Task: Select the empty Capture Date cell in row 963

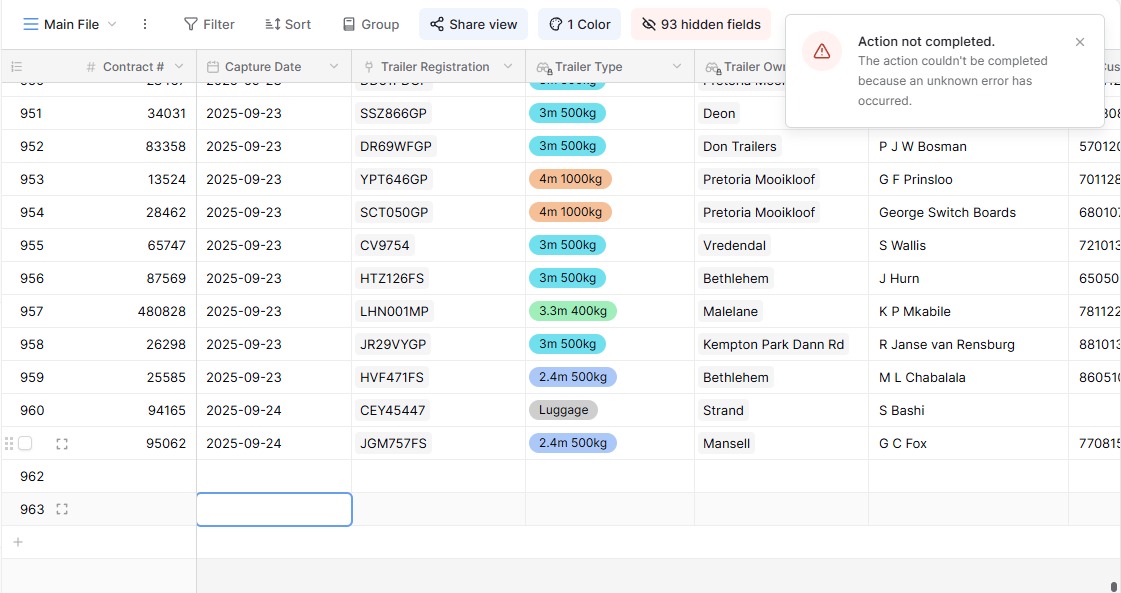Action: (x=274, y=509)
